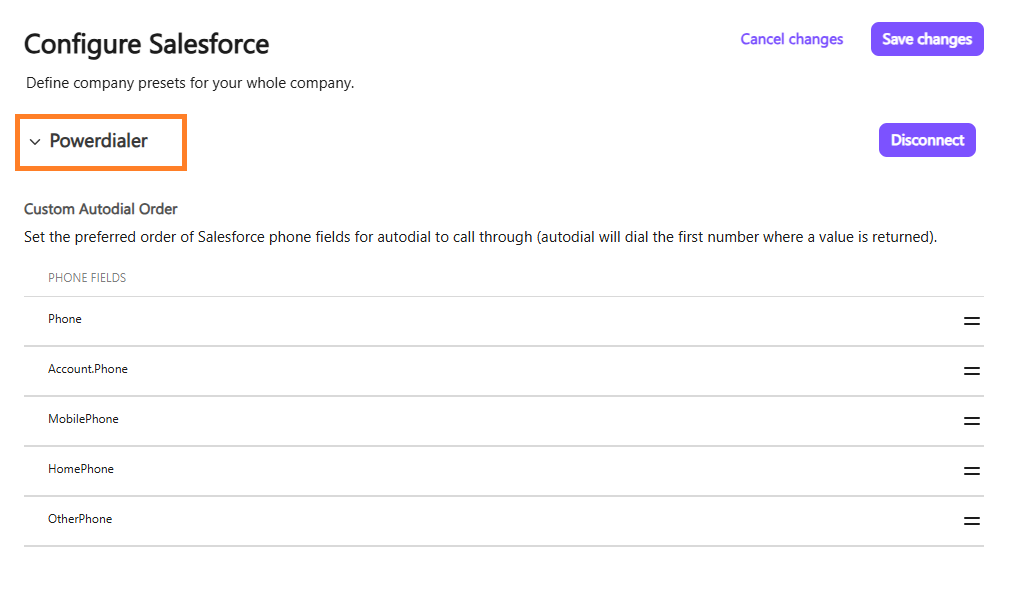
Task: Select the Phone field label
Action: [64, 319]
